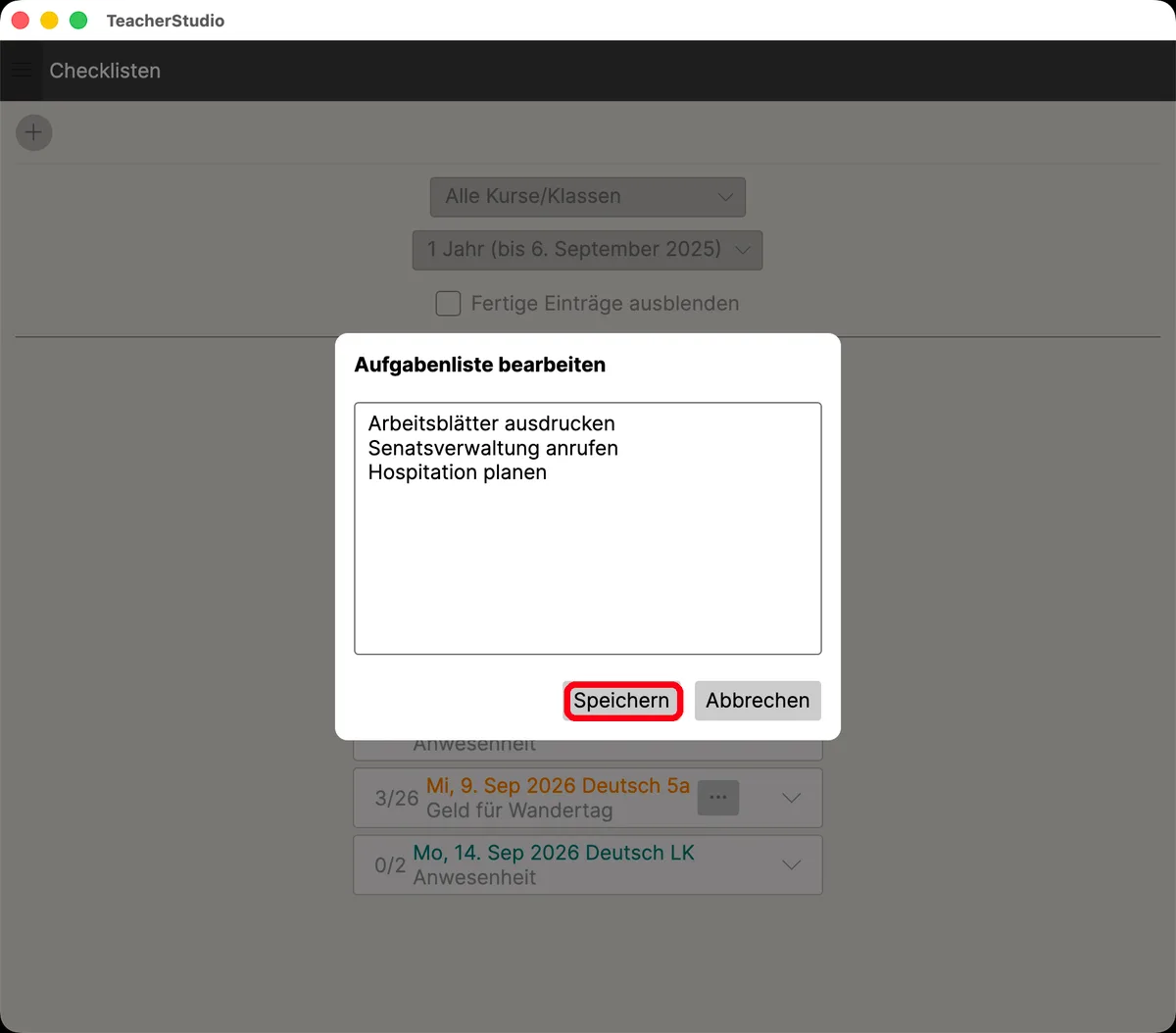Image resolution: width=1176 pixels, height=1033 pixels.
Task: Click the "3/26" progress count
Action: [x=397, y=798]
